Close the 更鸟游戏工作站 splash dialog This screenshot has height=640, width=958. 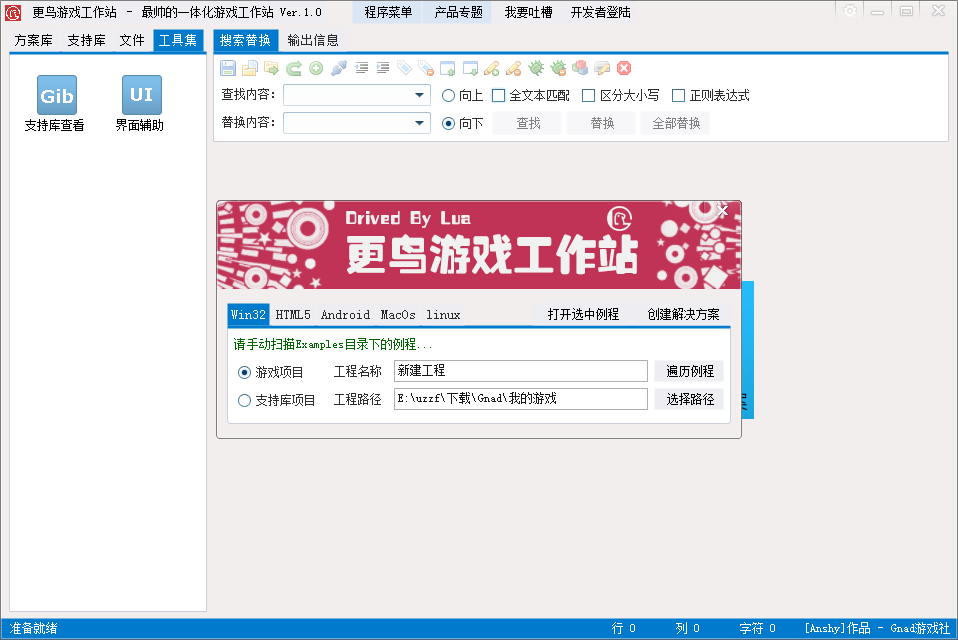(723, 211)
